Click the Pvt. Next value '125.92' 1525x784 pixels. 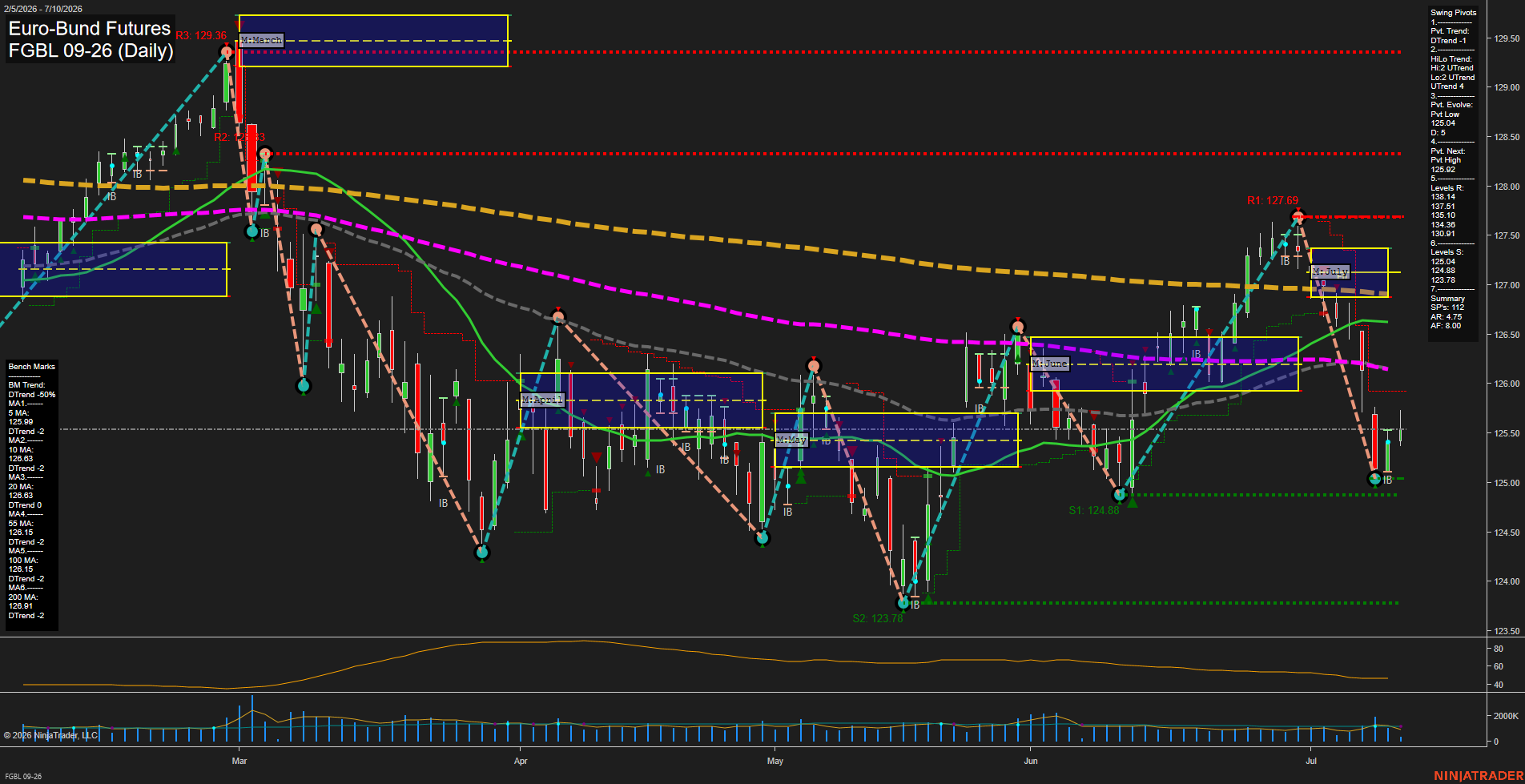(1443, 170)
